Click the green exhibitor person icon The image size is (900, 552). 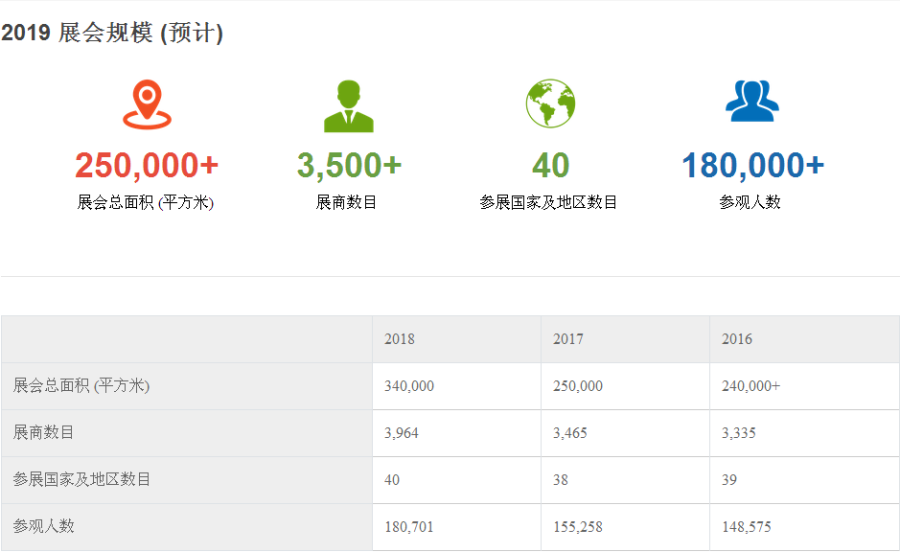pyautogui.click(x=348, y=105)
